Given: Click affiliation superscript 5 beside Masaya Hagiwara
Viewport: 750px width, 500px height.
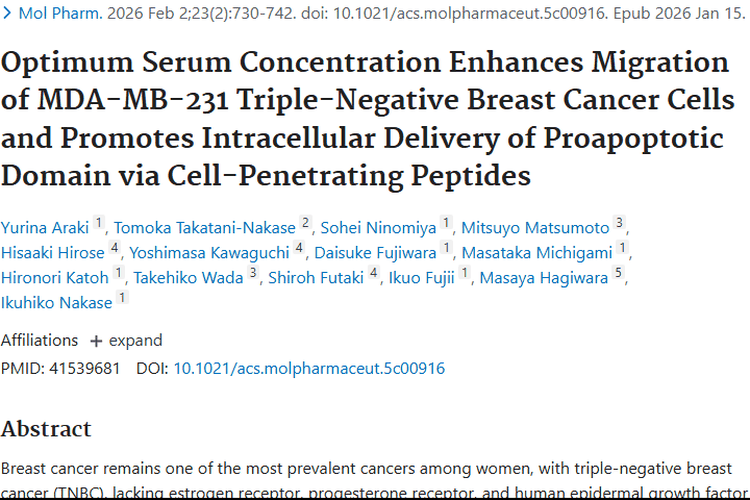Looking at the screenshot, I should pos(620,273).
